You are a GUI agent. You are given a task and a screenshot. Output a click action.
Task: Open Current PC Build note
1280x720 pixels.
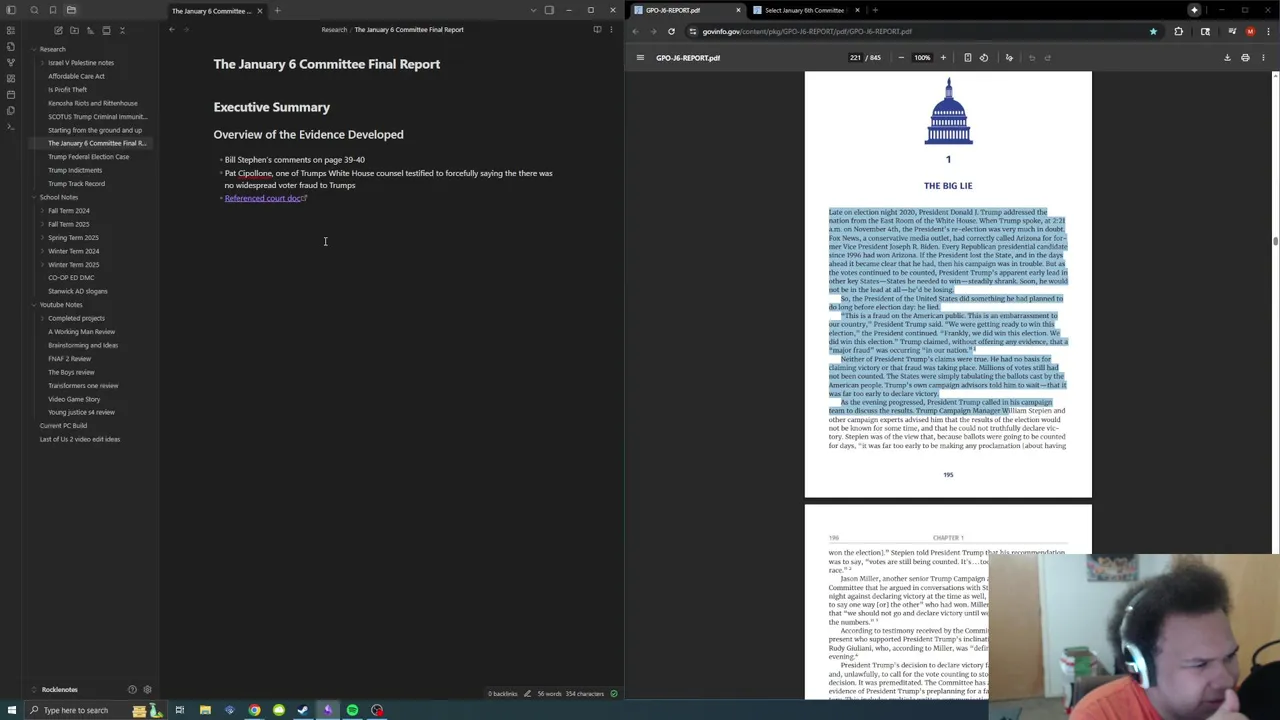coord(63,425)
